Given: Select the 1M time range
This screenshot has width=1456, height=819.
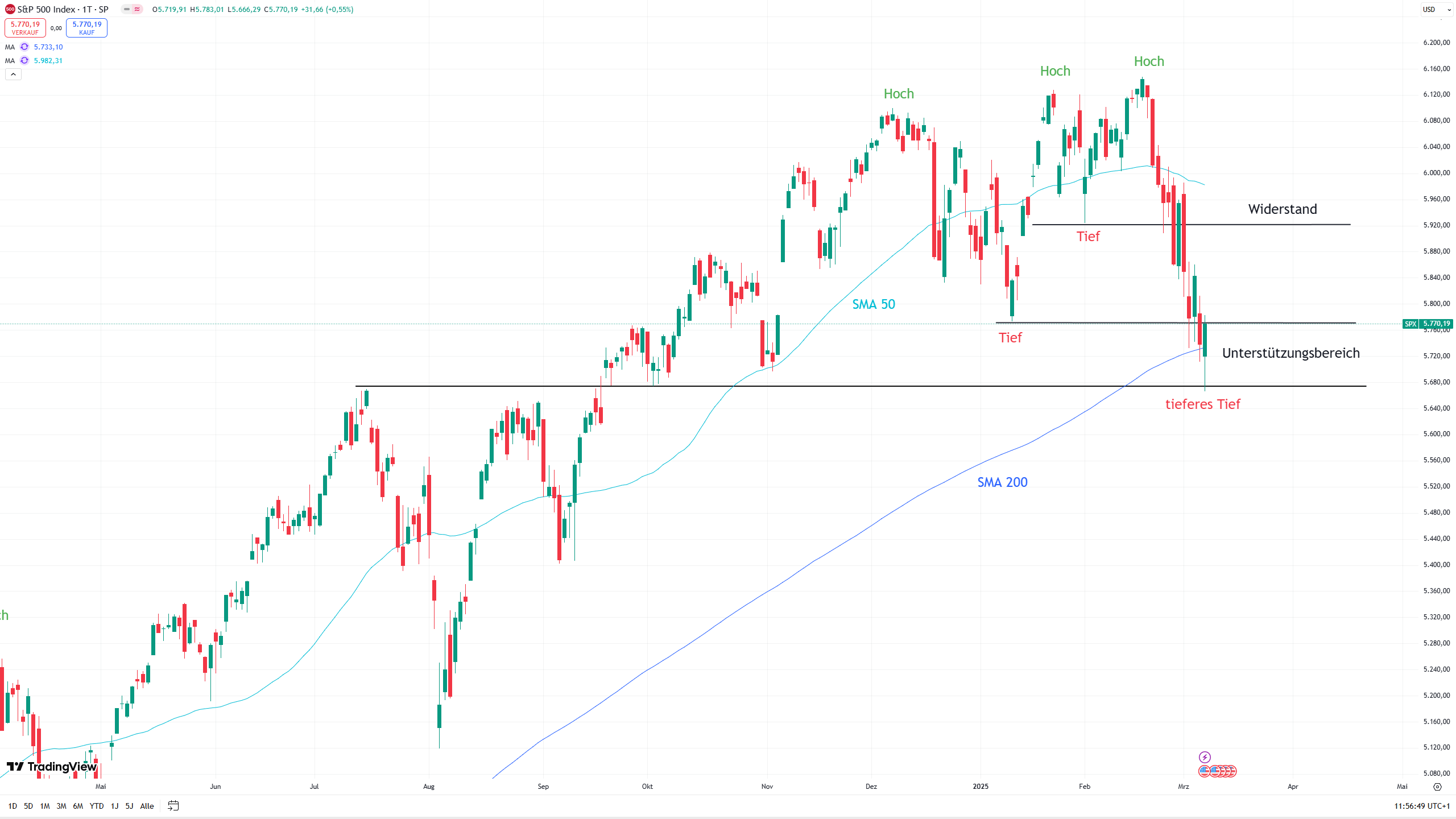Looking at the screenshot, I should pos(45,806).
